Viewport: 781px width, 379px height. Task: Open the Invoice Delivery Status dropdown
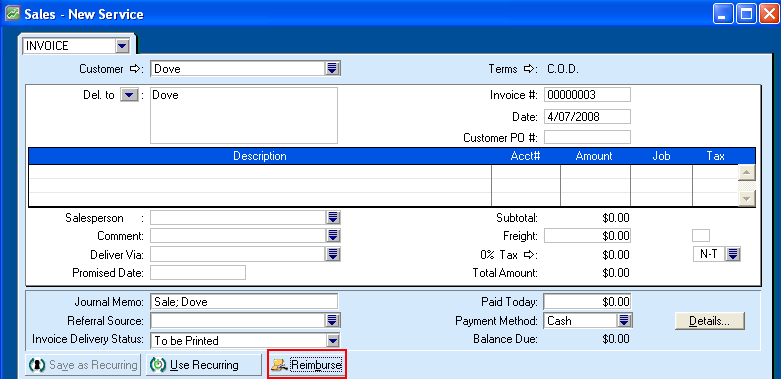point(332,341)
